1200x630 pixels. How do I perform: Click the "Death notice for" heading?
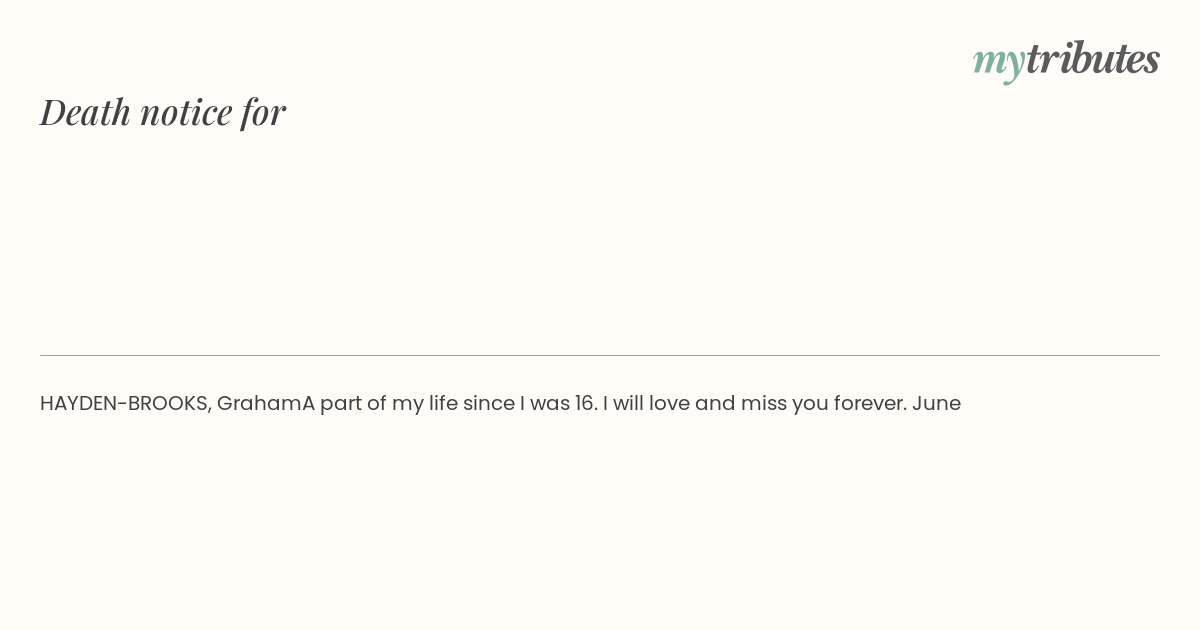[x=163, y=112]
